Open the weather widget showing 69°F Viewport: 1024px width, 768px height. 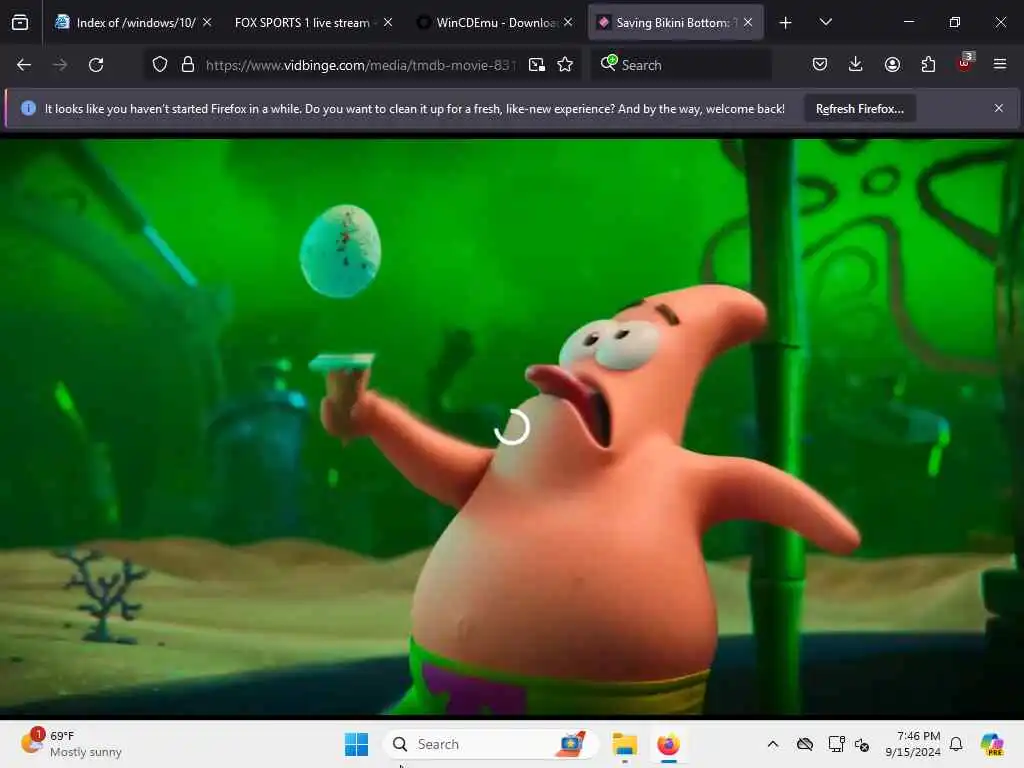[x=72, y=744]
